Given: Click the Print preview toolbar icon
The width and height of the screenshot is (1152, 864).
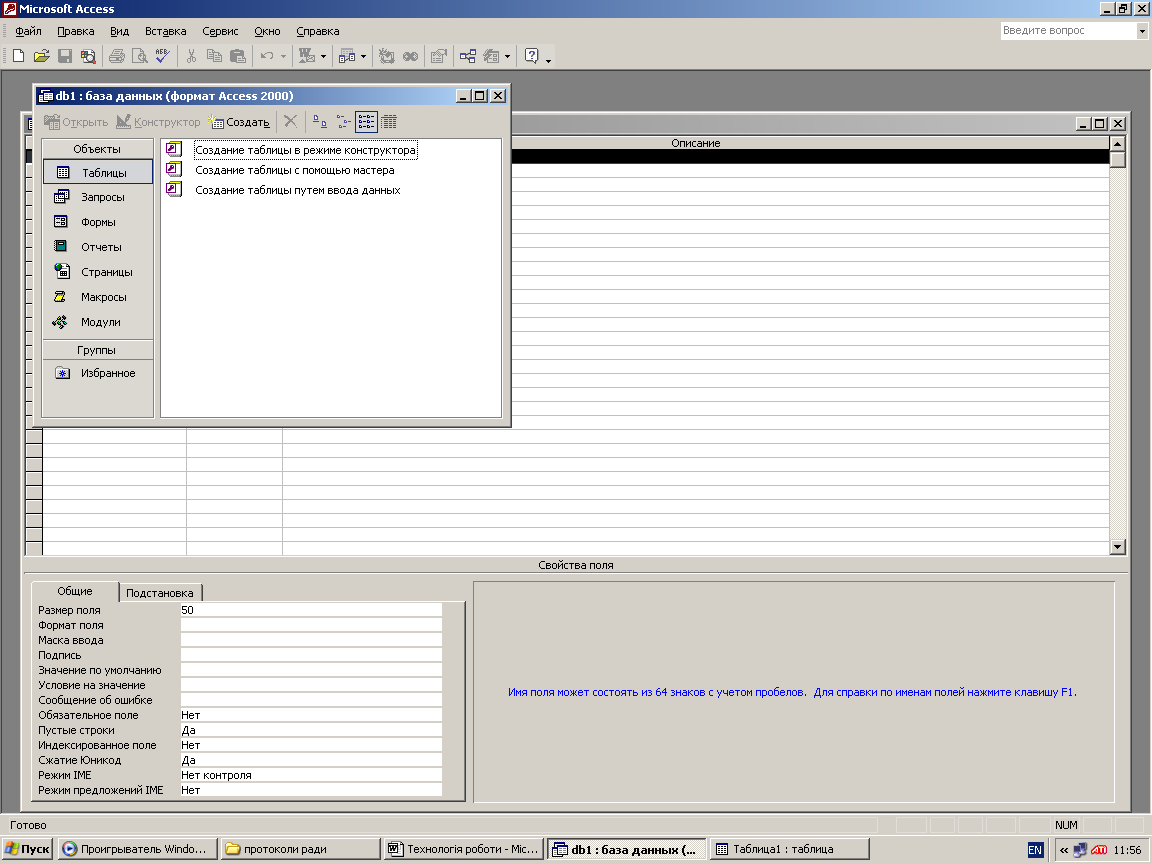Looking at the screenshot, I should click(139, 56).
